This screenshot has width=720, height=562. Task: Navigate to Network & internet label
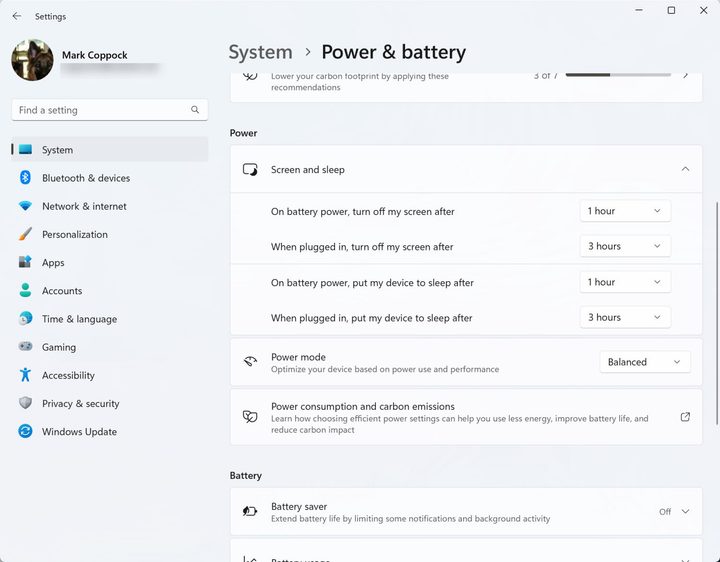[x=84, y=207]
